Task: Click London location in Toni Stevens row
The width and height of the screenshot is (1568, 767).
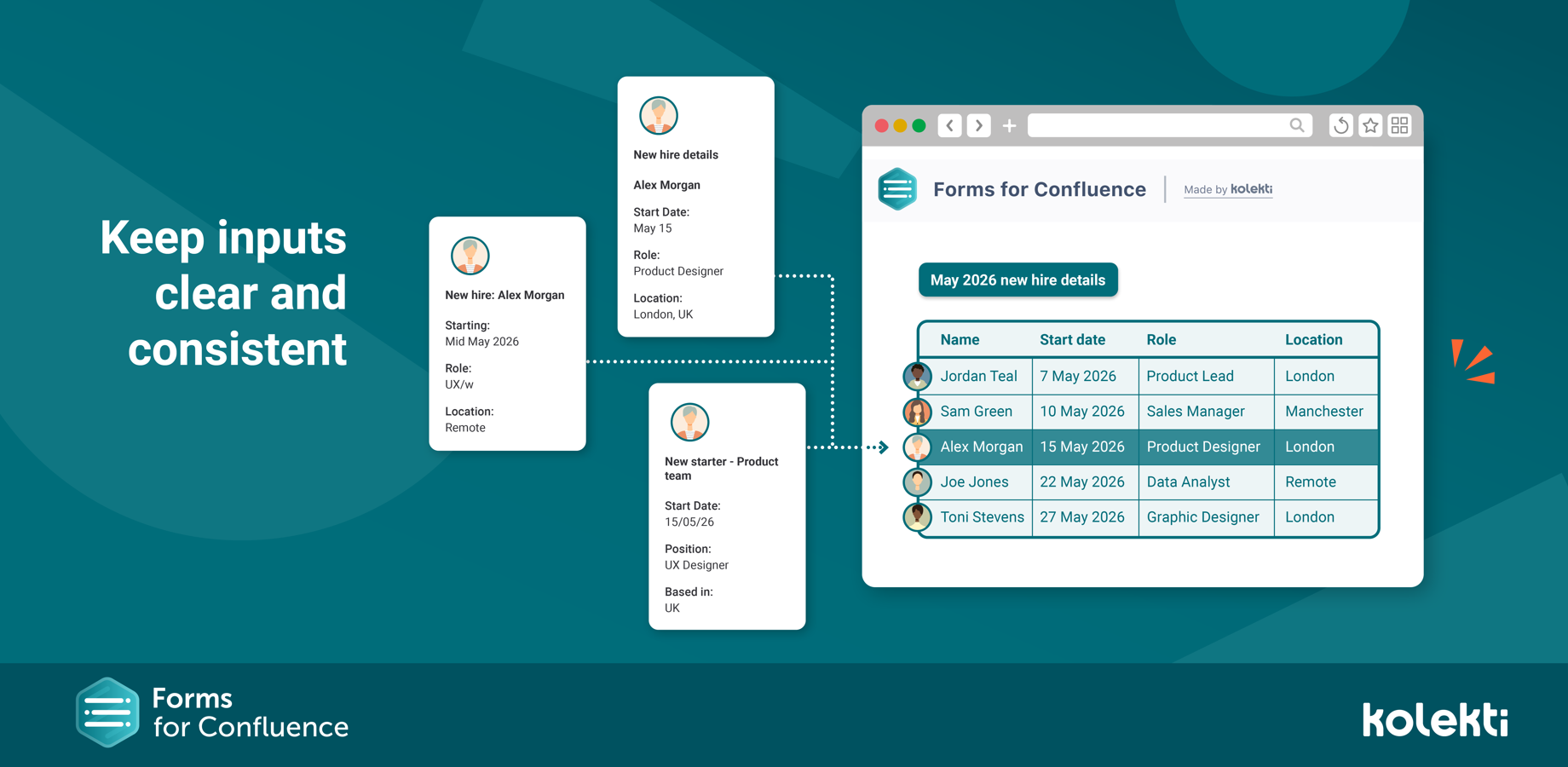Action: coord(1309,516)
